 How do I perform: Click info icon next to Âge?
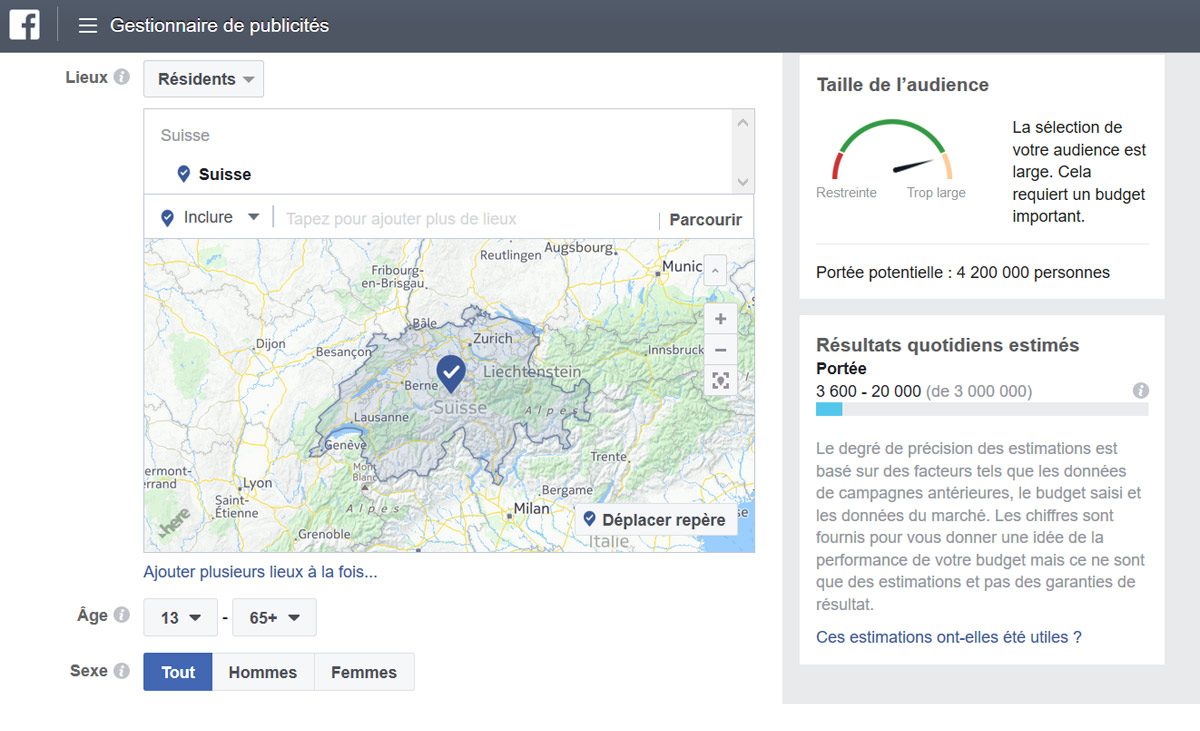[122, 616]
